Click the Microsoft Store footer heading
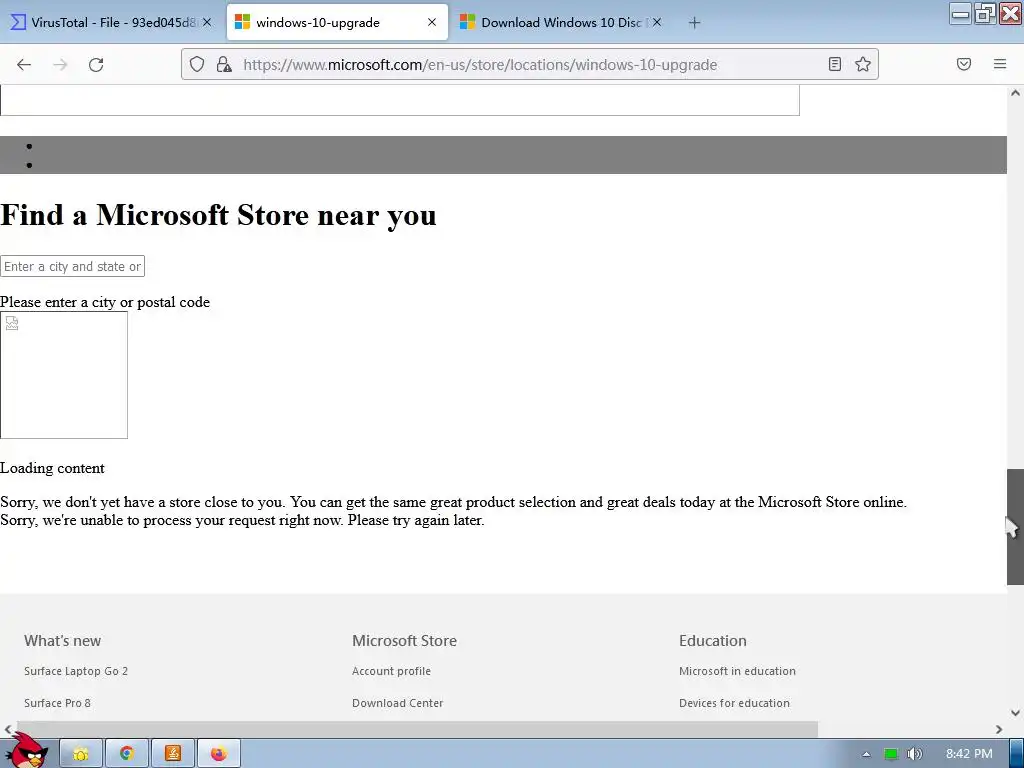Screen dimensions: 1024x768 click(x=404, y=641)
